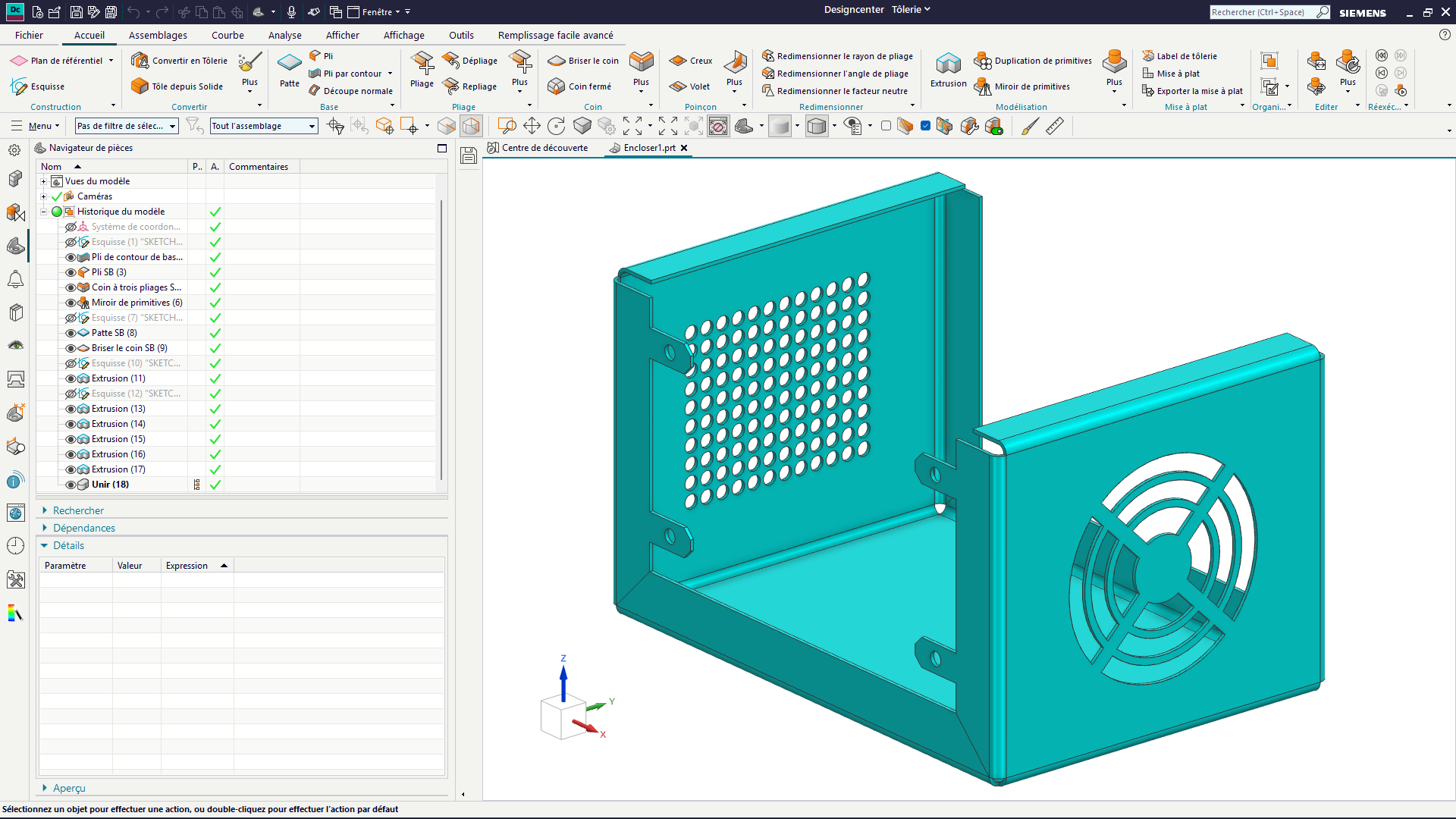Click the Rechercher command search field

1262,12
